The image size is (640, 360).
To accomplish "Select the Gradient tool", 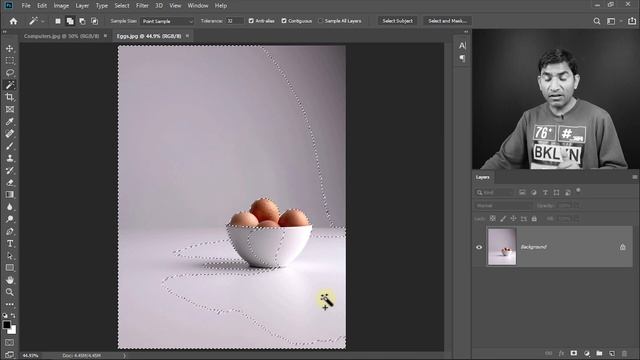I will (10, 195).
